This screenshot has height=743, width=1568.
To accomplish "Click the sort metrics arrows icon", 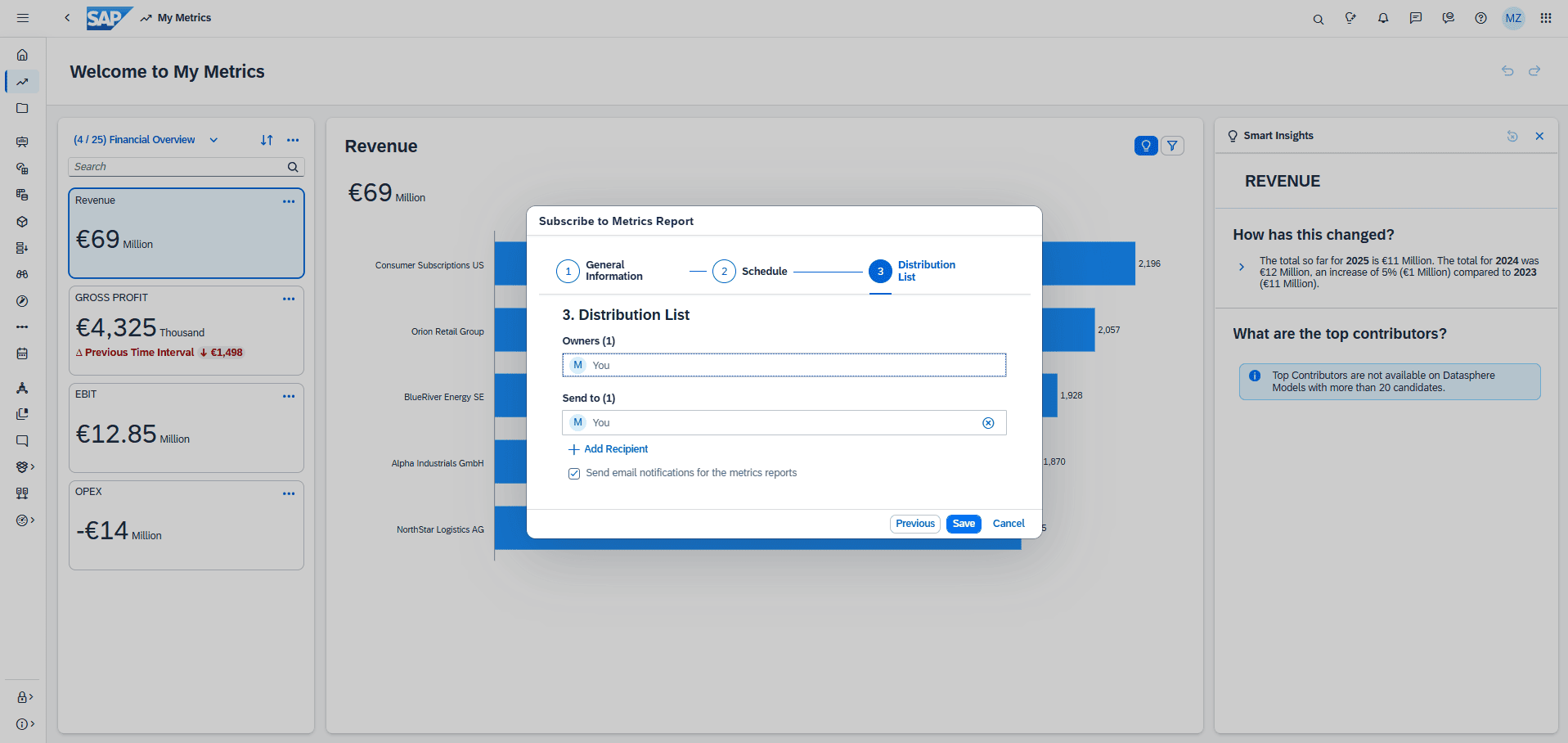I will [x=267, y=140].
